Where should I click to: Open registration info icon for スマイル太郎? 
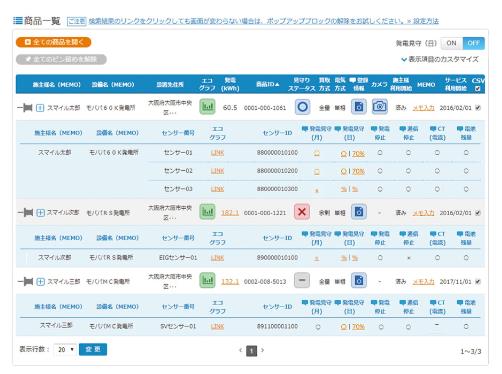tap(359, 107)
